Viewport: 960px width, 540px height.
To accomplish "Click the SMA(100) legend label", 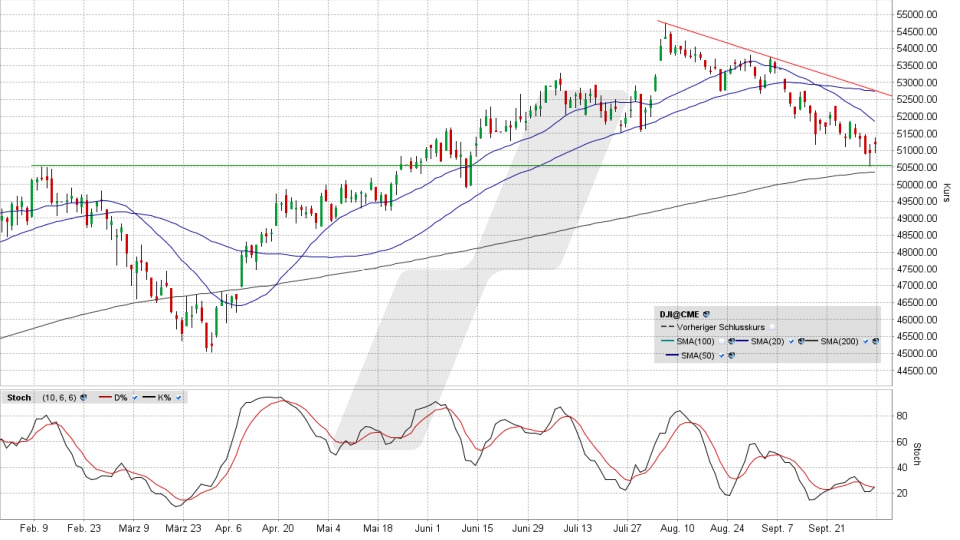I will 696,341.
